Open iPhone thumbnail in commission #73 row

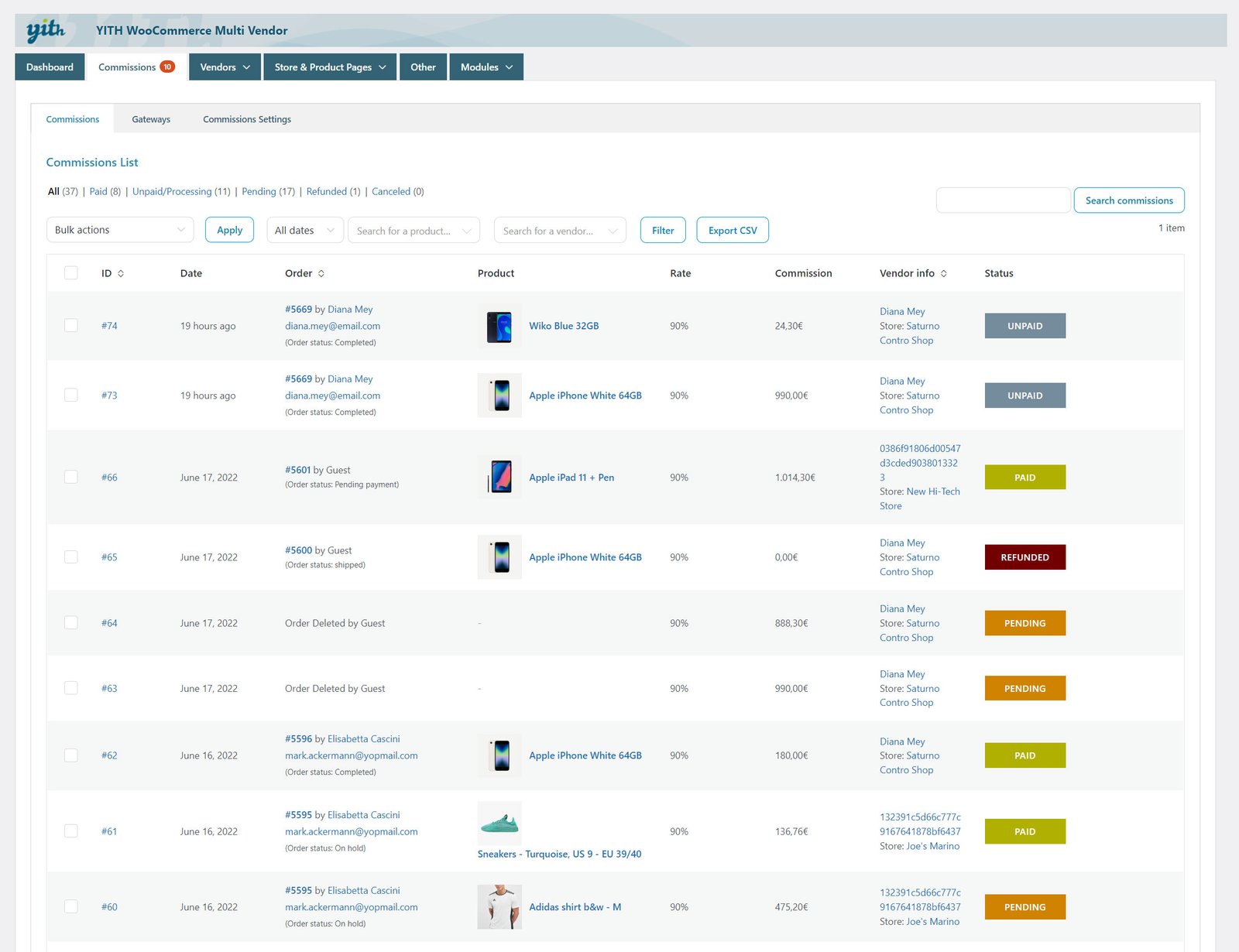tap(499, 395)
